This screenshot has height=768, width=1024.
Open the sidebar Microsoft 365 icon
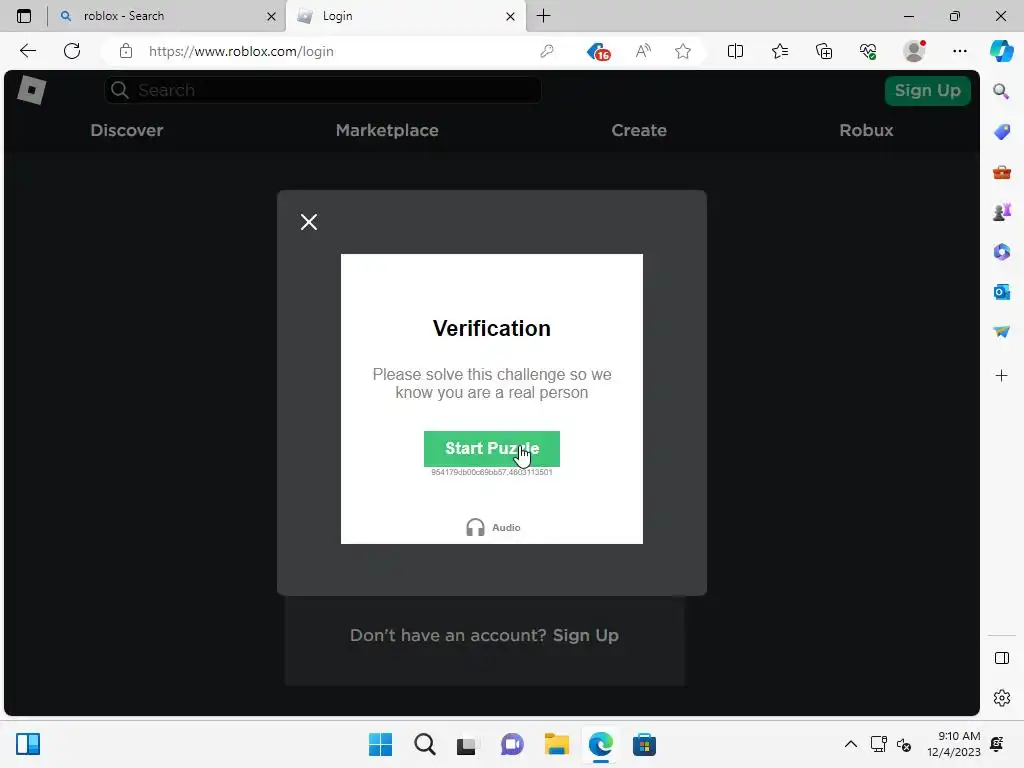[x=1001, y=252]
